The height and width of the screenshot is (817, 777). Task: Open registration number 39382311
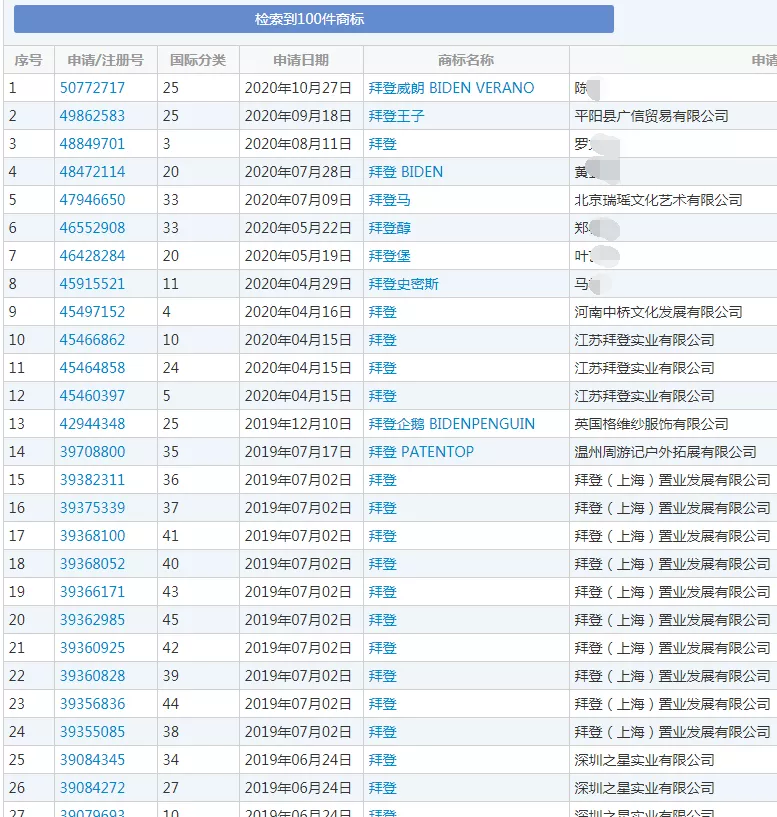92,480
